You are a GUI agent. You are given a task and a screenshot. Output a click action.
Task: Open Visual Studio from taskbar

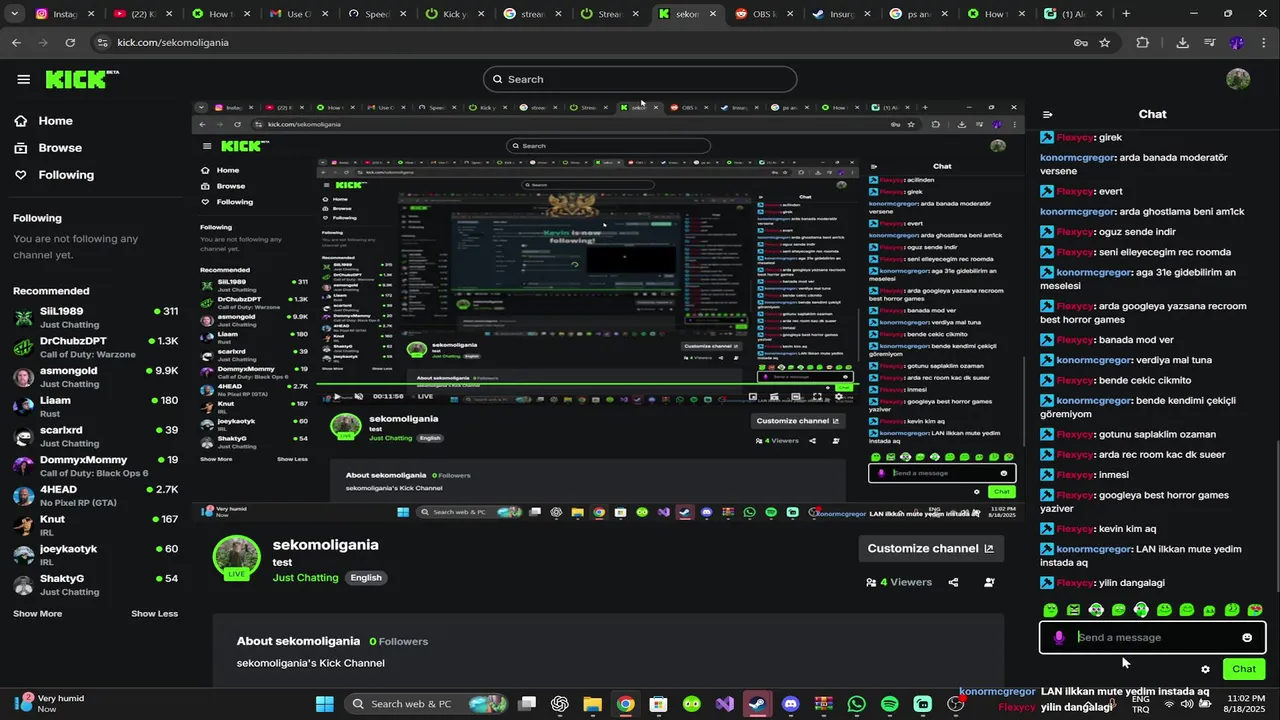725,704
